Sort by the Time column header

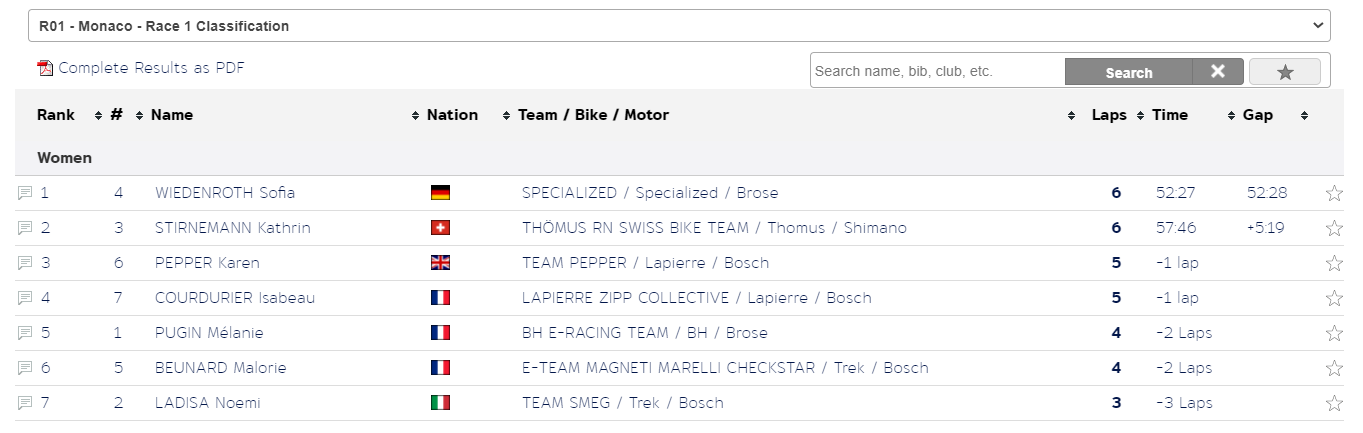(1170, 115)
